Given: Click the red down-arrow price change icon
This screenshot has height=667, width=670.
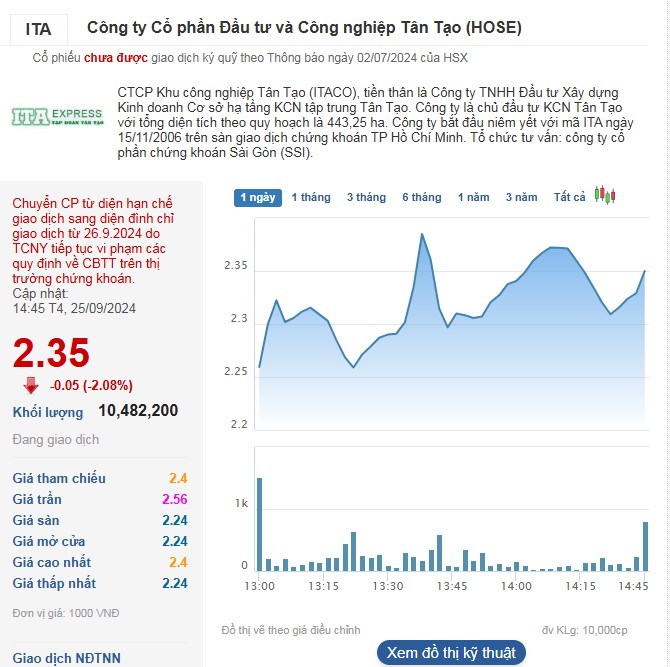Looking at the screenshot, I should pos(31,385).
